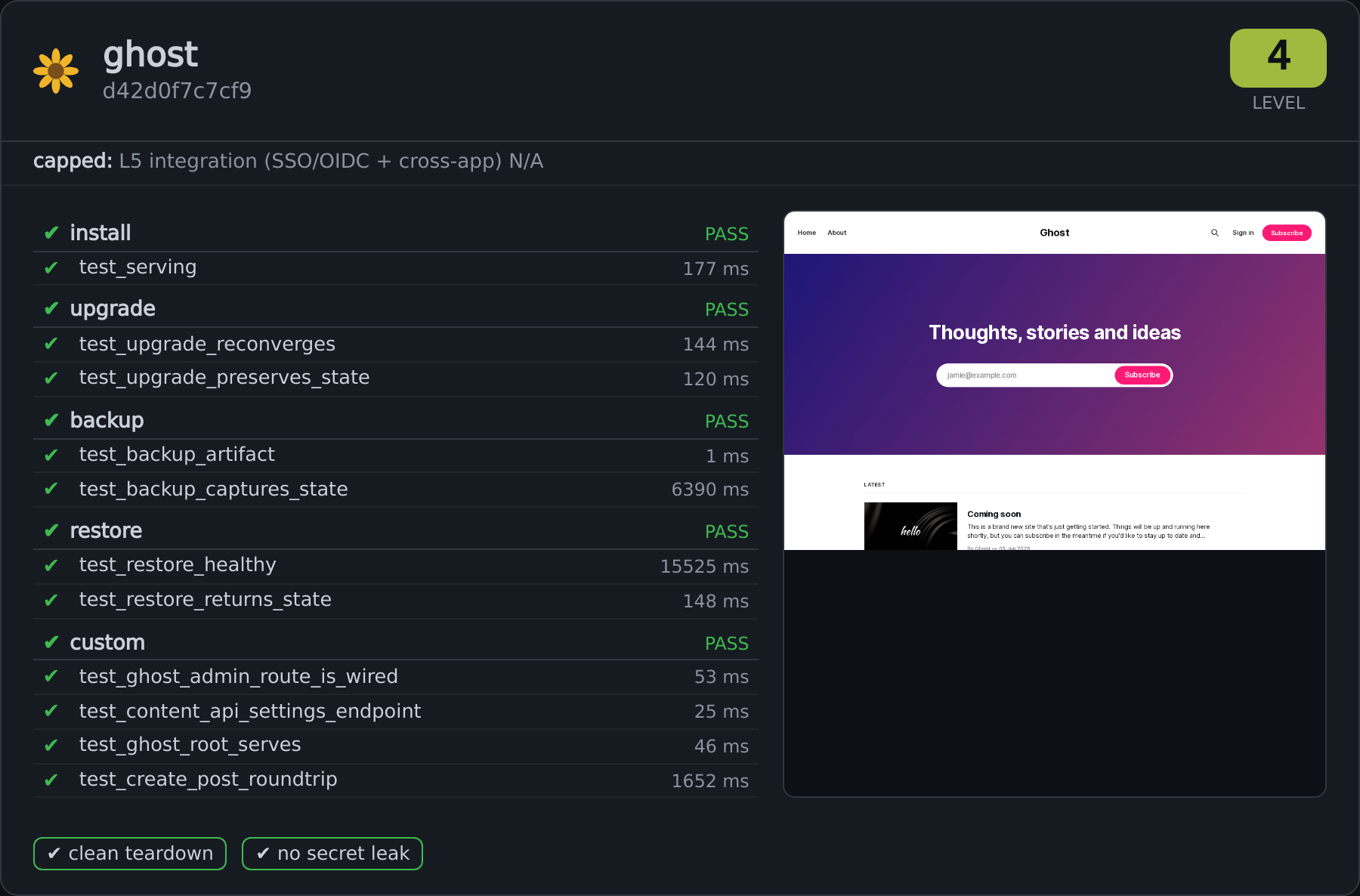Select the test_ghost_root_serves test name
This screenshot has width=1360, height=896.
pyautogui.click(x=190, y=745)
